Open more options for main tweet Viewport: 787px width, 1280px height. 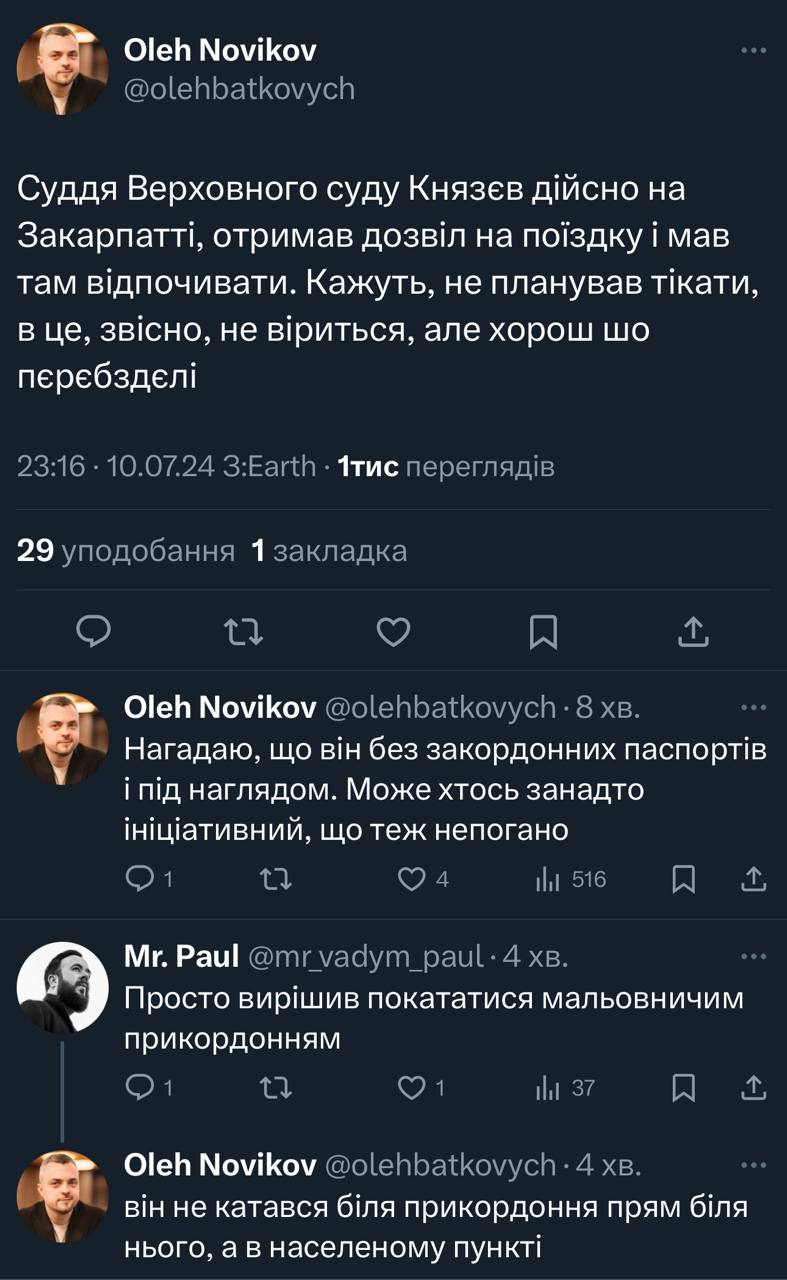click(752, 50)
